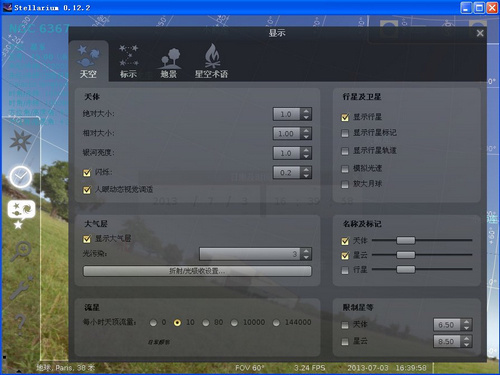The height and width of the screenshot is (375, 500).
Task: Uncheck 显示行星 checkbox
Action: [345, 117]
